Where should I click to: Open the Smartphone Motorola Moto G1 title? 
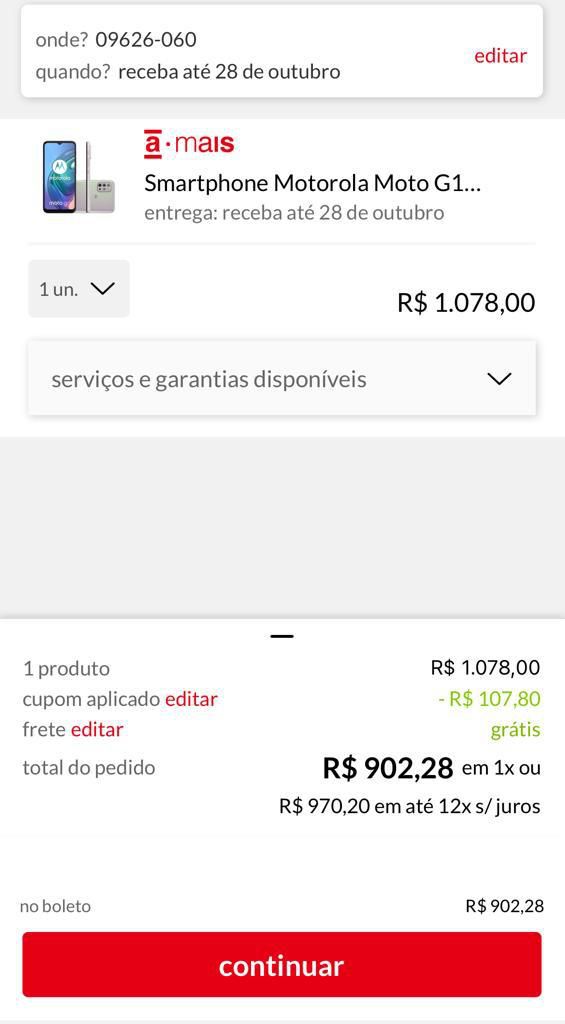pyautogui.click(x=312, y=184)
